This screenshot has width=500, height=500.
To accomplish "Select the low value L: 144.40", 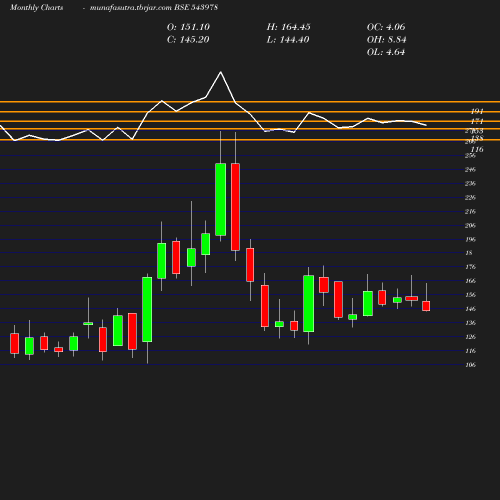I will pyautogui.click(x=288, y=40).
